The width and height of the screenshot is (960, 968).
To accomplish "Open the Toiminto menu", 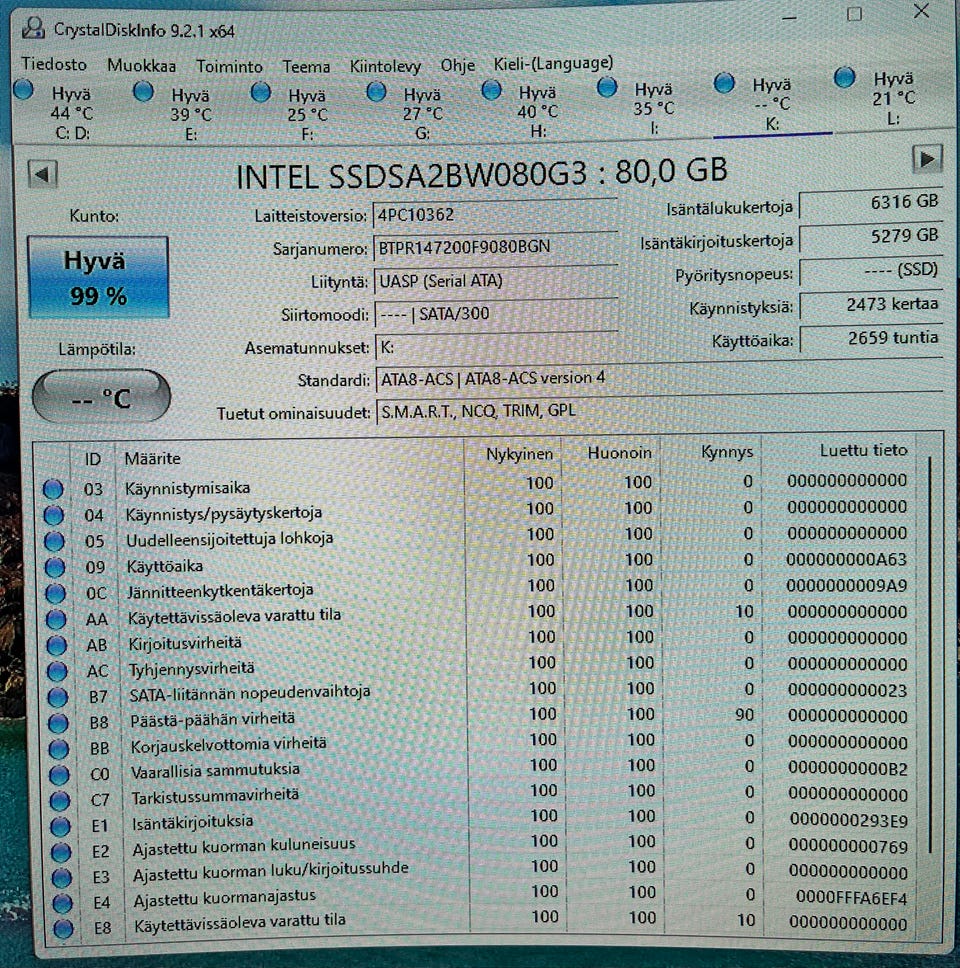I will [229, 66].
